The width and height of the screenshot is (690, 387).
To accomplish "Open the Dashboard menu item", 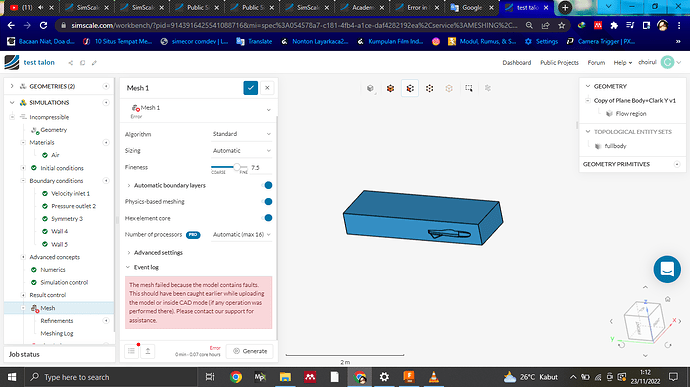I will coord(517,63).
